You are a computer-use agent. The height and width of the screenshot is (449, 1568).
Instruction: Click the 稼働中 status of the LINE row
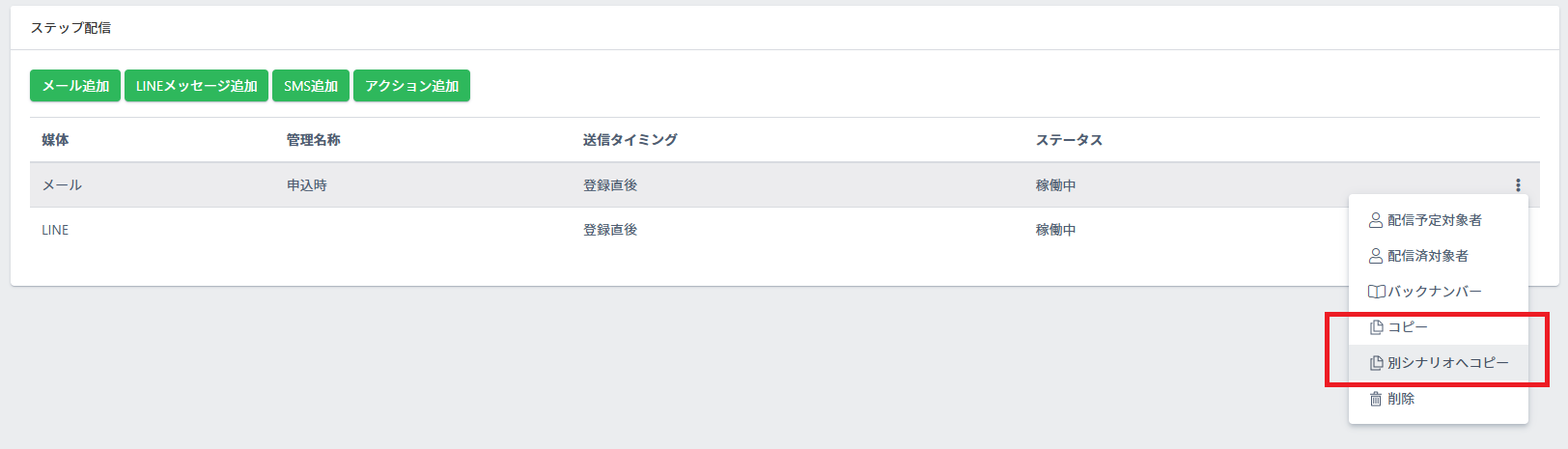(1056, 230)
